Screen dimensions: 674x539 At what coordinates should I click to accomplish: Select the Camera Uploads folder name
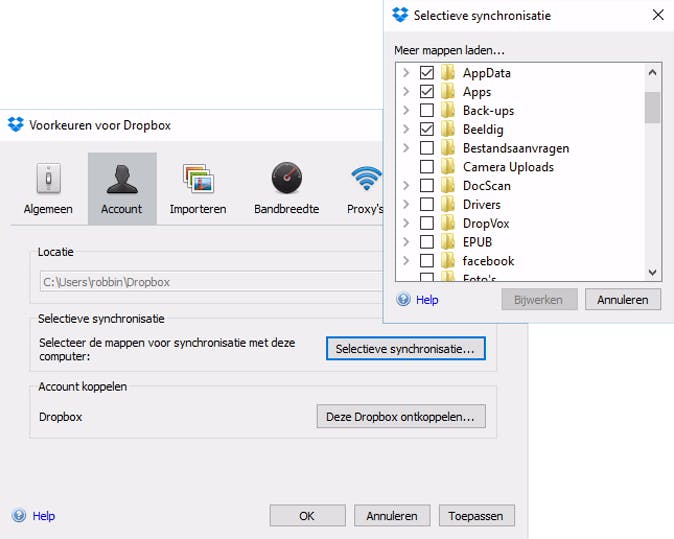508,167
